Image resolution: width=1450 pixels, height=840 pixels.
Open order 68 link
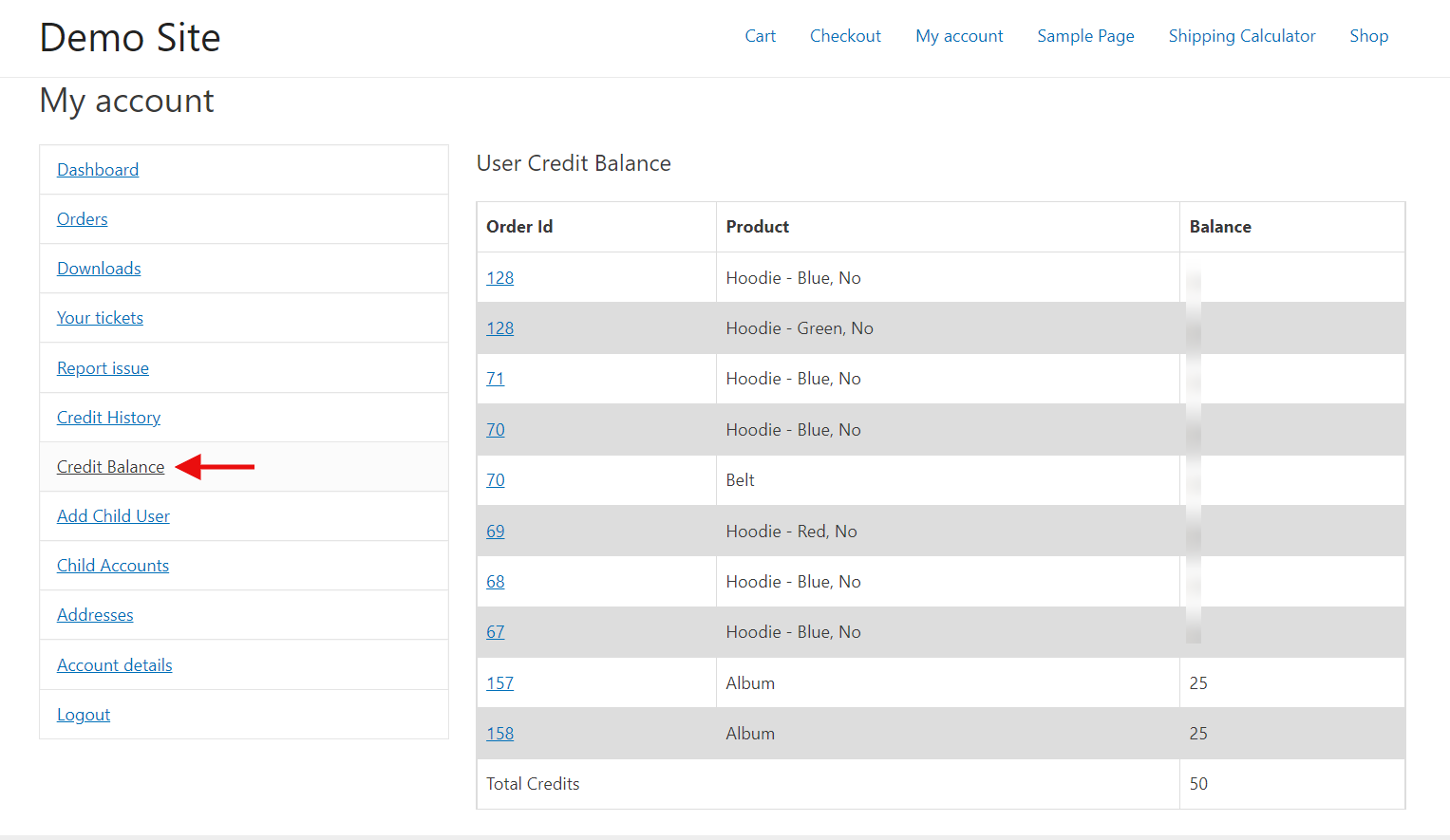[495, 582]
